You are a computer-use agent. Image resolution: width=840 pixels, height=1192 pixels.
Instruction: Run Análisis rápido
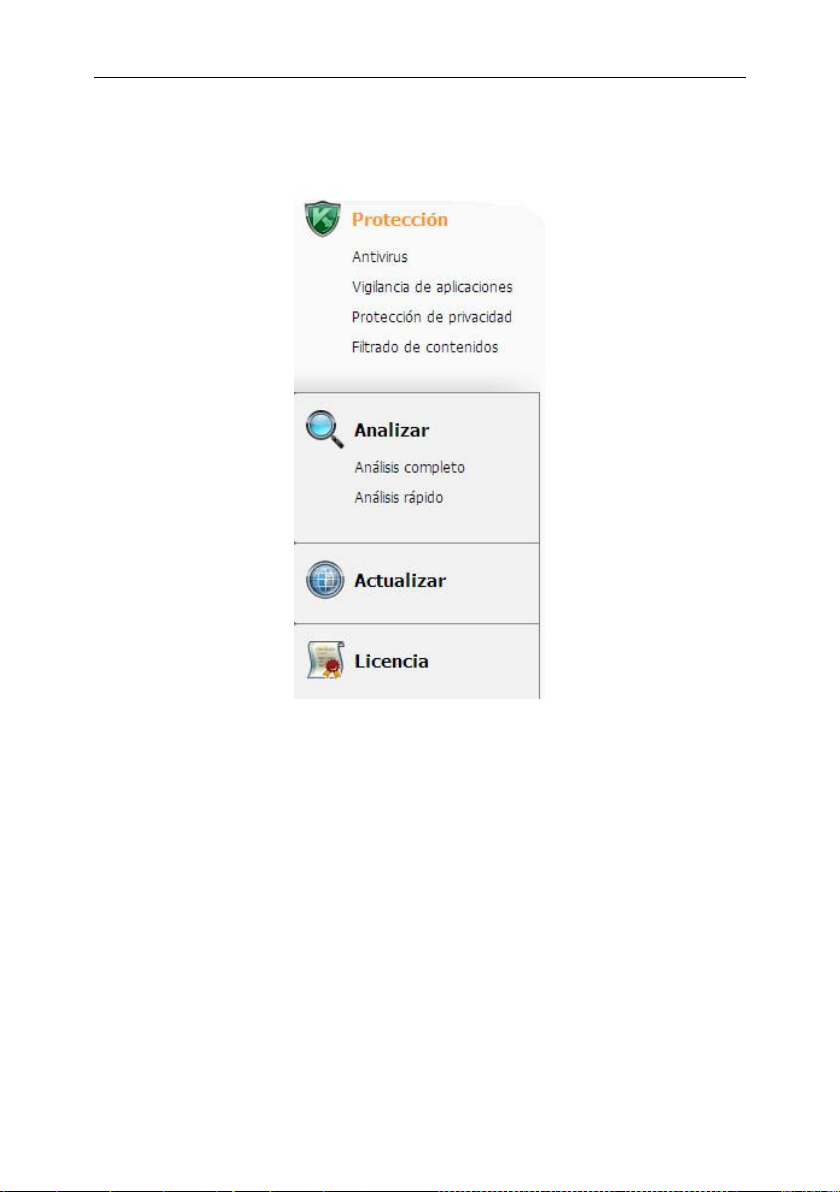tap(398, 498)
